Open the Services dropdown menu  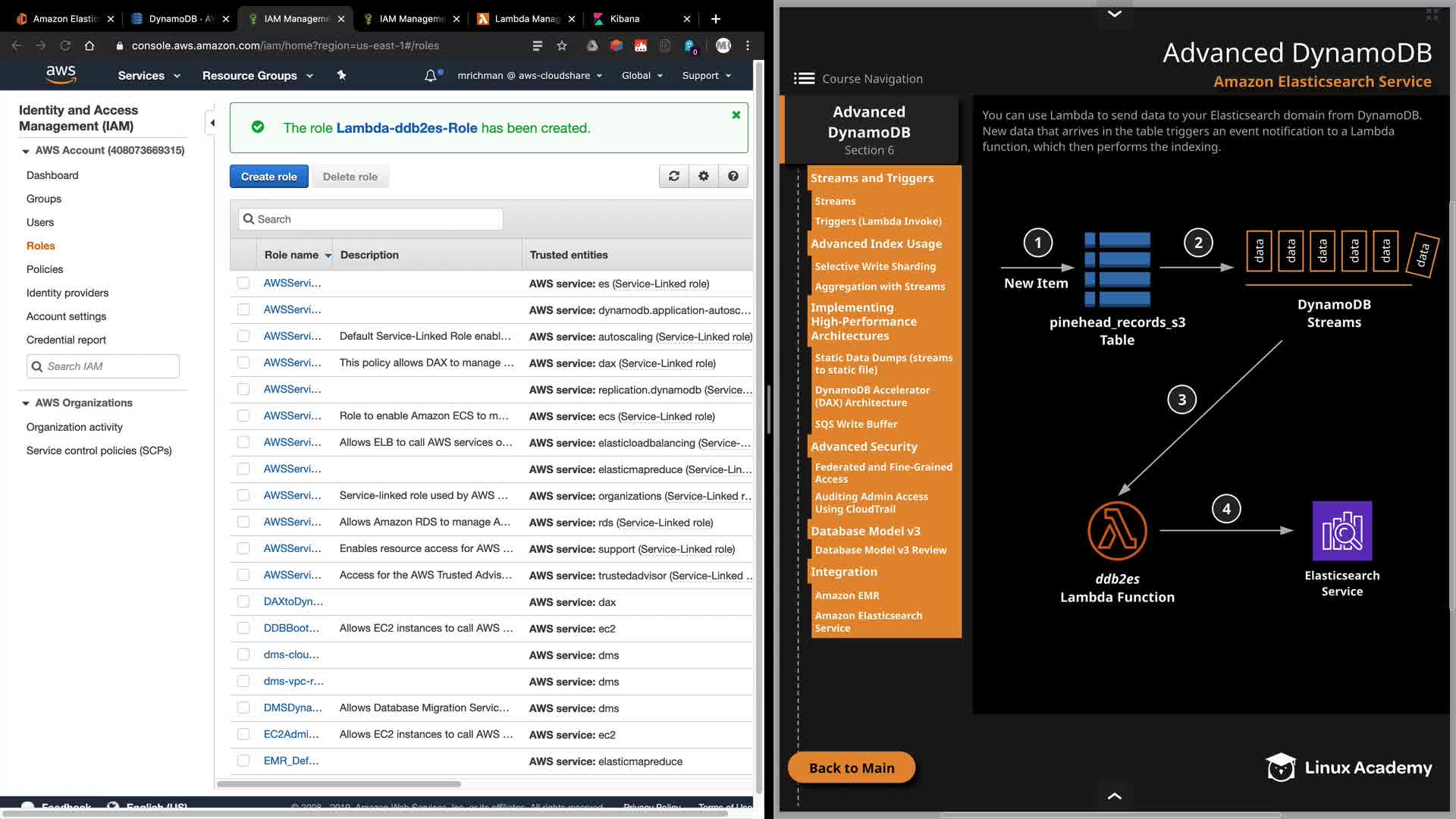(149, 75)
